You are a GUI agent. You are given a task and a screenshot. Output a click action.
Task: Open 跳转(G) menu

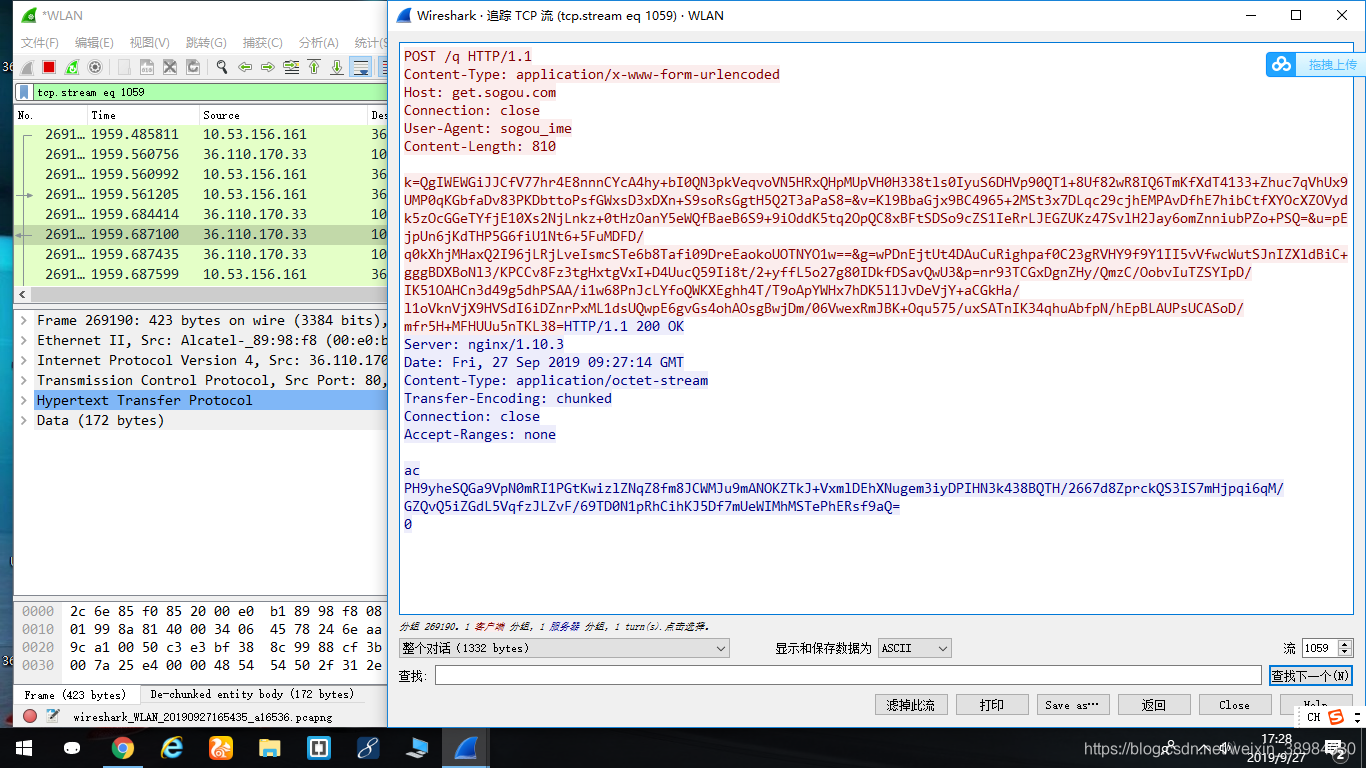[x=206, y=43]
